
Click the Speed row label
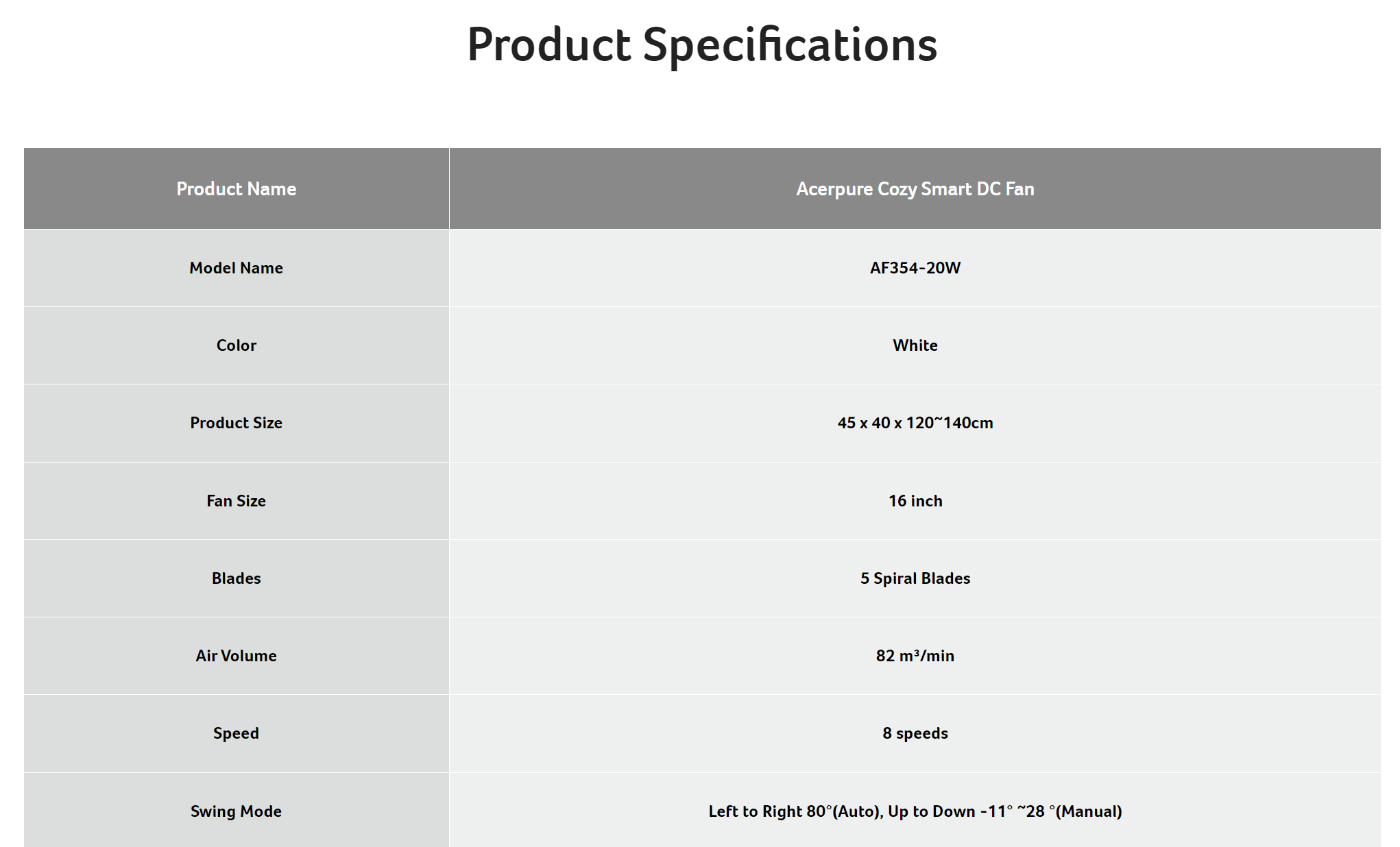click(236, 733)
